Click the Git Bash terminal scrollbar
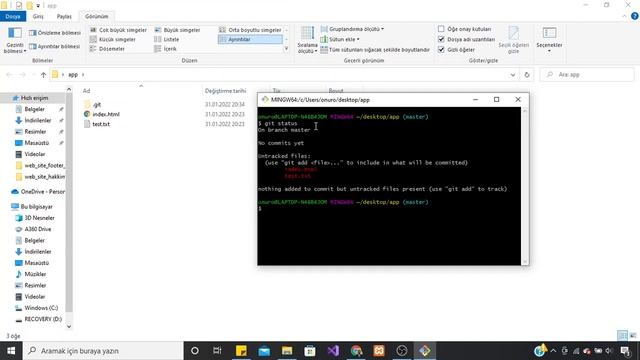640x360 pixels. (525, 186)
